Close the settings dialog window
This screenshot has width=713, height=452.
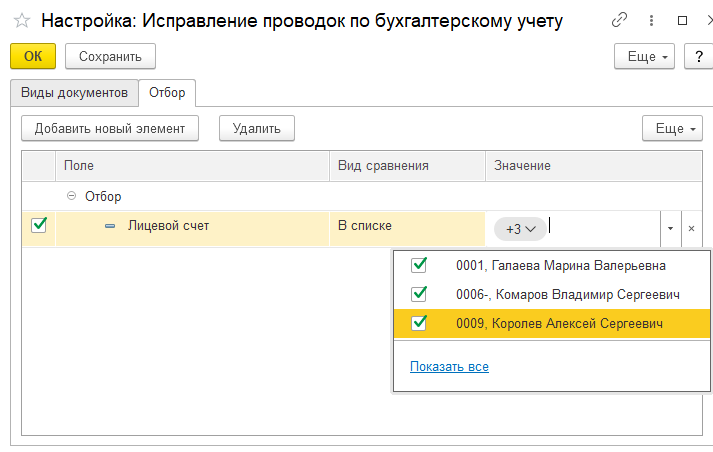click(x=708, y=20)
